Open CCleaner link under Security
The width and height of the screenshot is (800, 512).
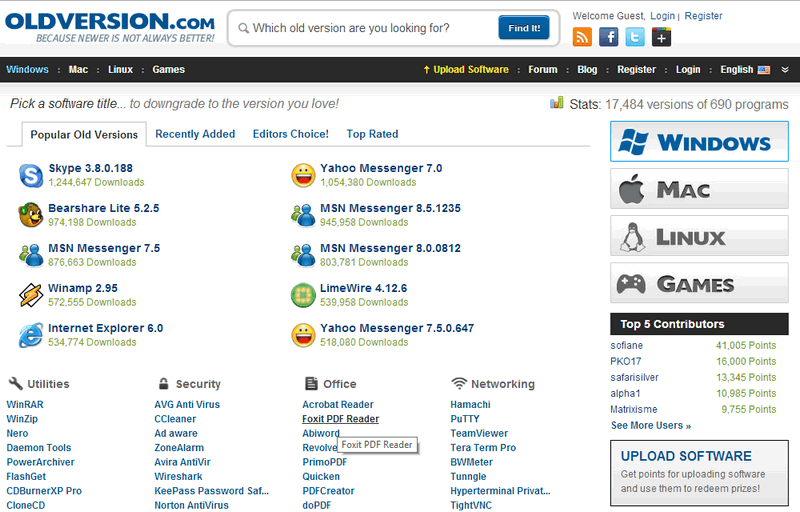click(175, 419)
